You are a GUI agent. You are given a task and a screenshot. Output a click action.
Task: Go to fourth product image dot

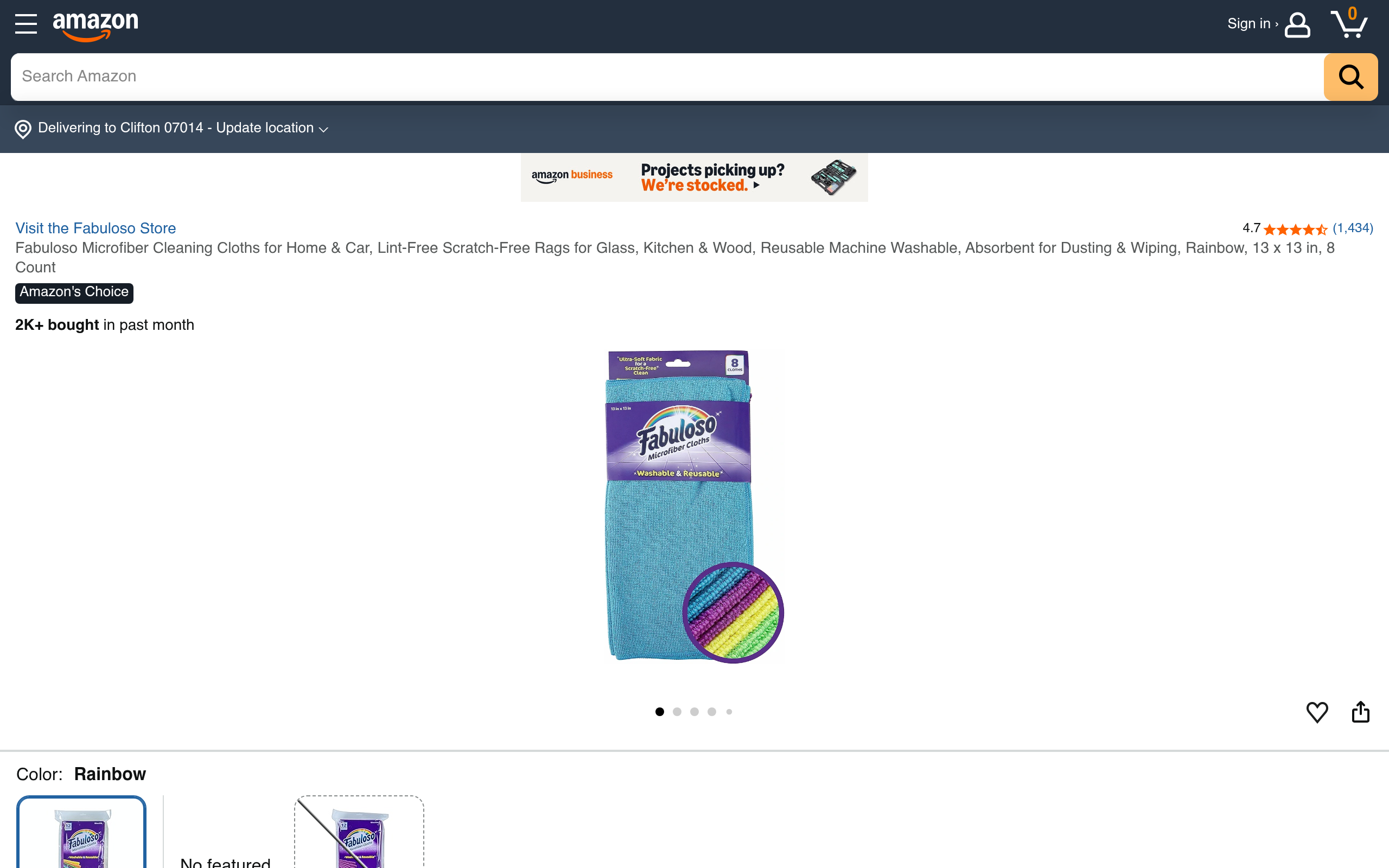(712, 712)
